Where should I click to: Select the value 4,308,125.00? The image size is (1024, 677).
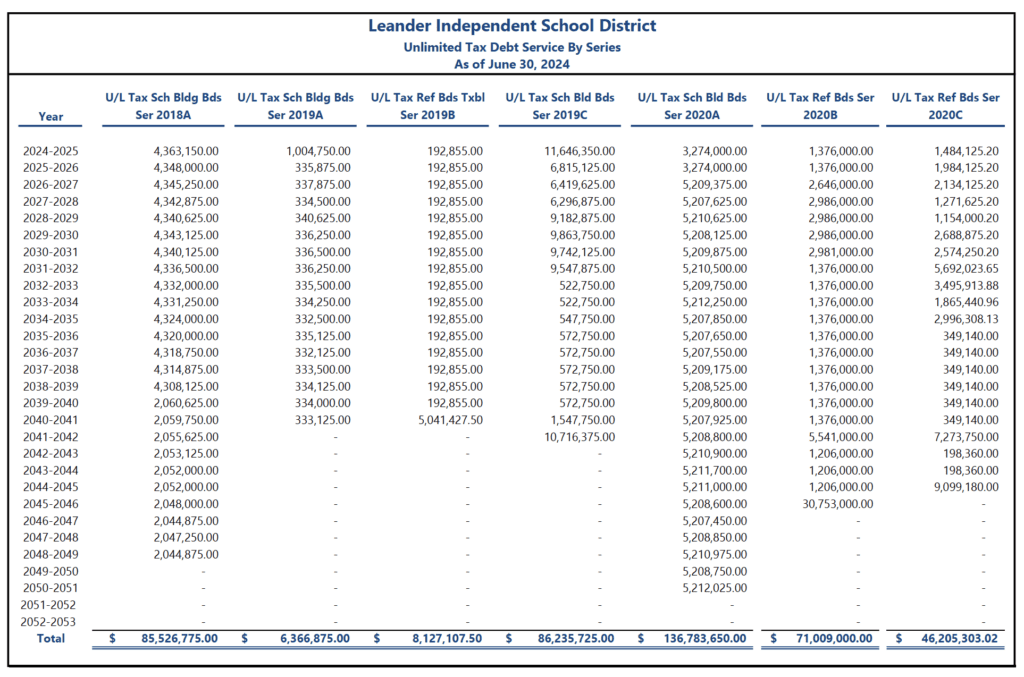coord(186,386)
